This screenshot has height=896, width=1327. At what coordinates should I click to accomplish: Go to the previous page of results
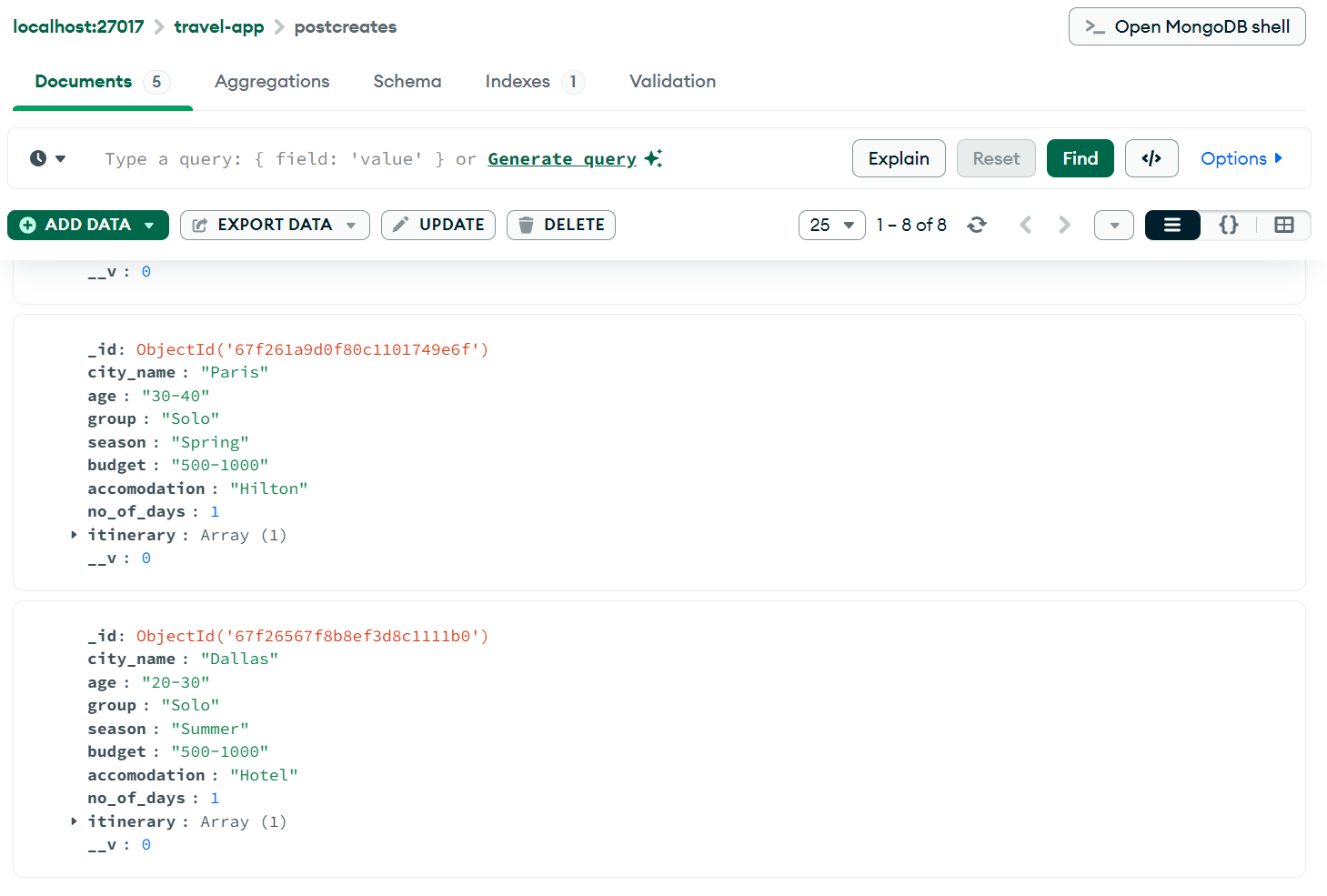pyautogui.click(x=1025, y=225)
